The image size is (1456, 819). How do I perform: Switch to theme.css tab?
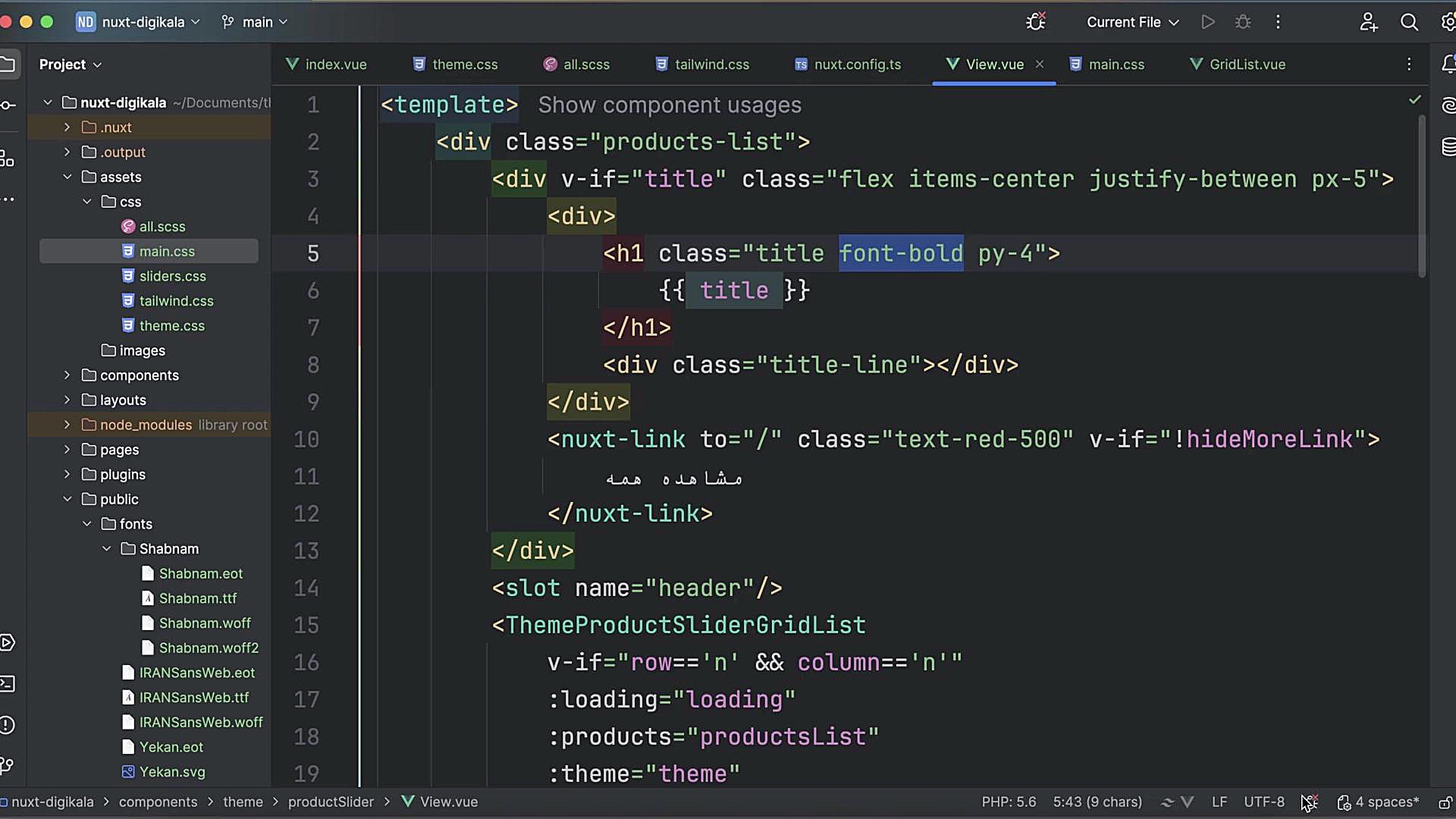(x=455, y=64)
